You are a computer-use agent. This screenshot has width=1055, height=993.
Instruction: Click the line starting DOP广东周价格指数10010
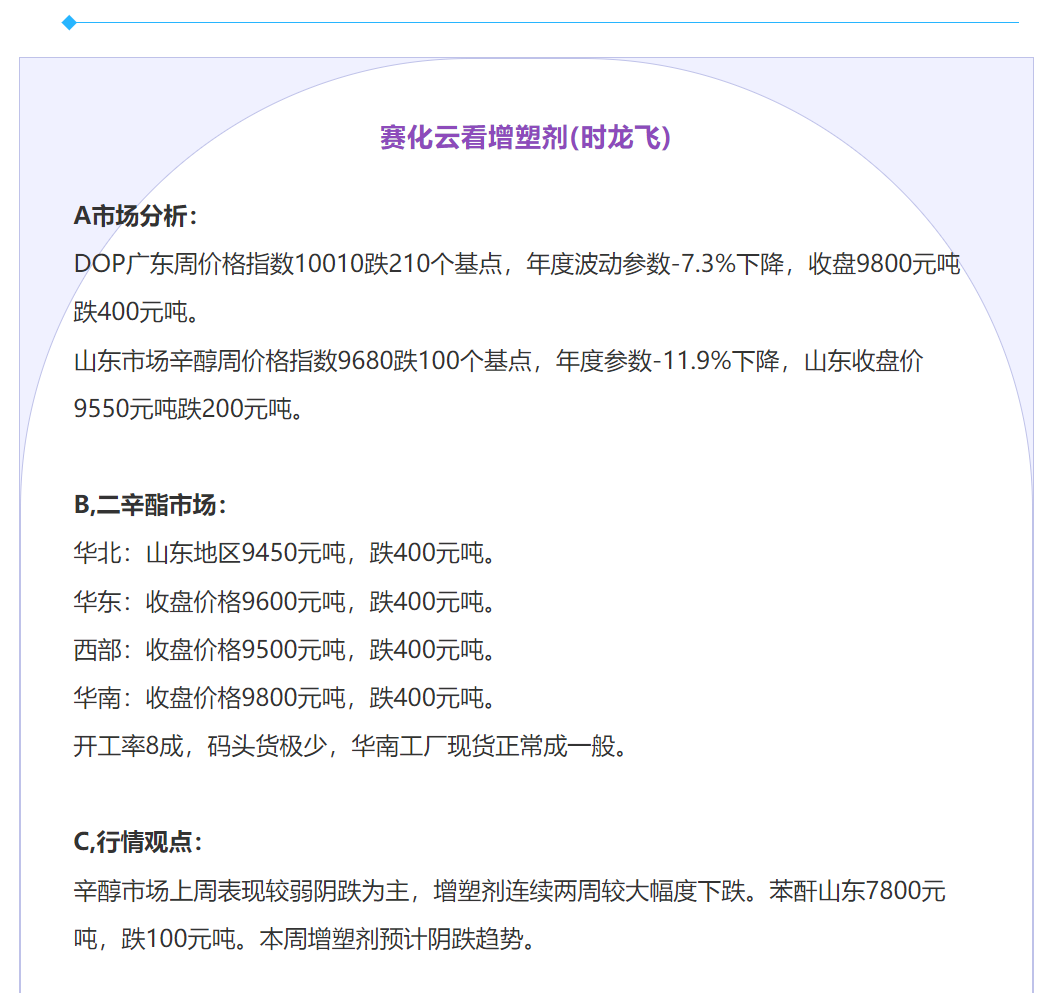pyautogui.click(x=517, y=264)
